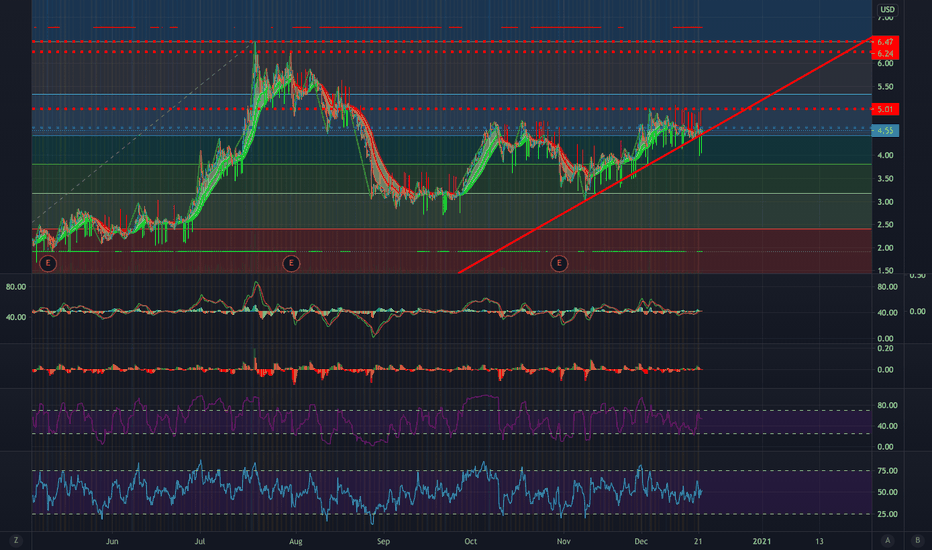Click the 2.50 price scale value
This screenshot has height=550, width=932.
point(885,225)
